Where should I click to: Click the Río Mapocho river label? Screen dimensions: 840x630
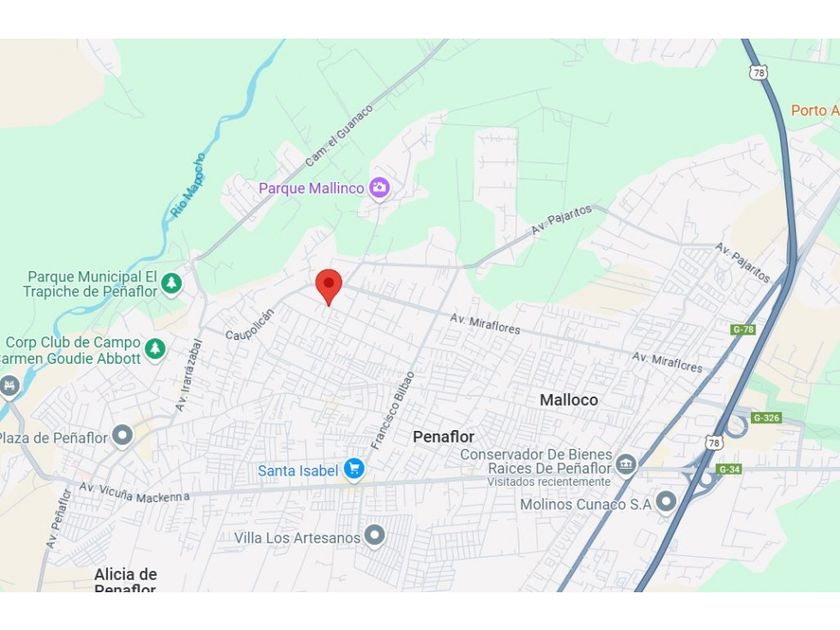pos(188,185)
